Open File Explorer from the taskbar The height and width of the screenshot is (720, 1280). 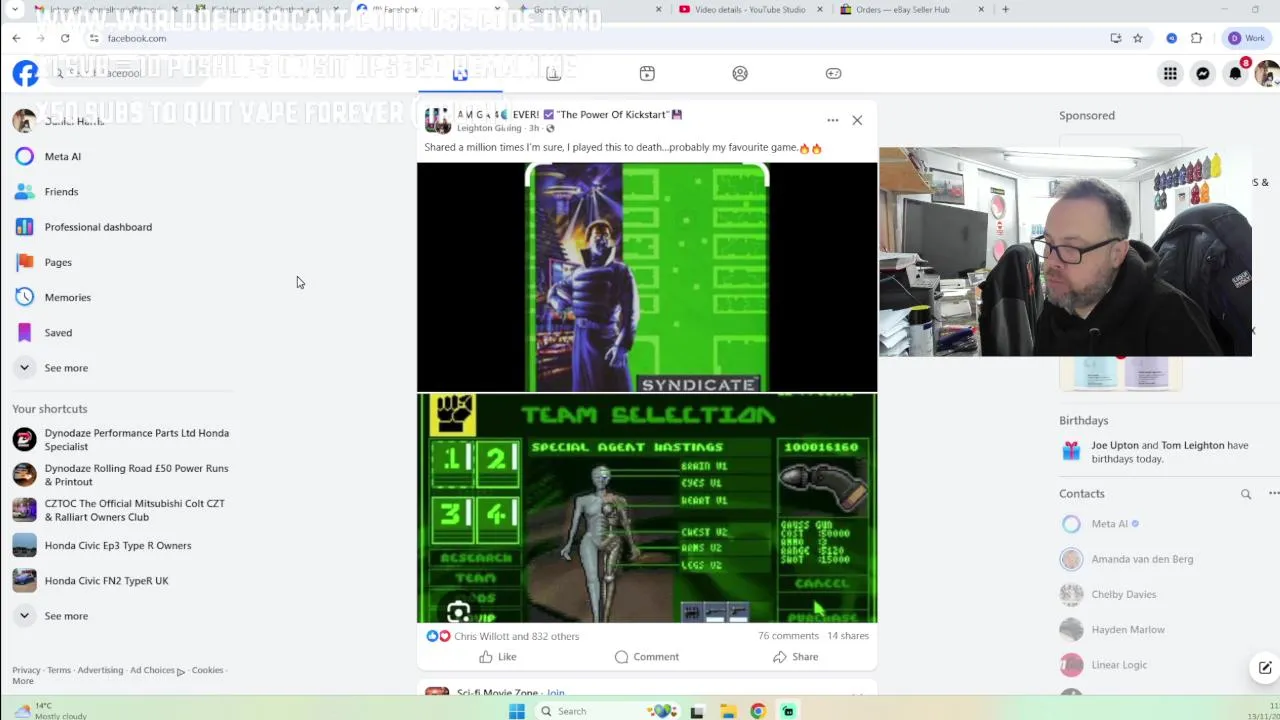click(728, 711)
